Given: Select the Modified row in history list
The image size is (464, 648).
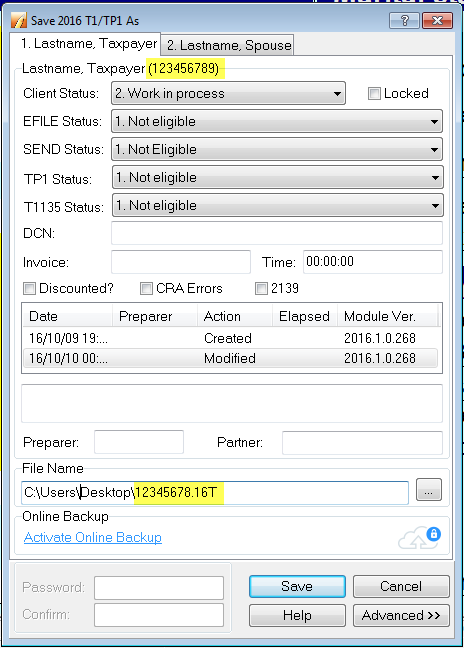Looking at the screenshot, I should click(x=231, y=358).
